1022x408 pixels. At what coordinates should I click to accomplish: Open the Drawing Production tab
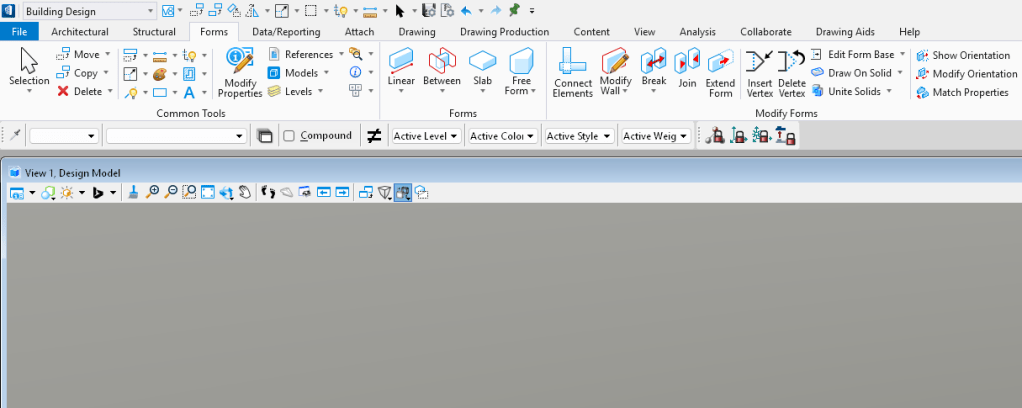click(x=504, y=32)
